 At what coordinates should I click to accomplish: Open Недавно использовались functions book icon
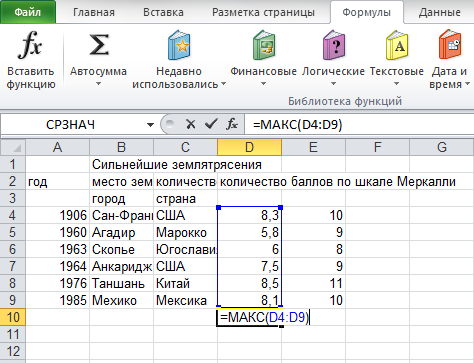(179, 45)
